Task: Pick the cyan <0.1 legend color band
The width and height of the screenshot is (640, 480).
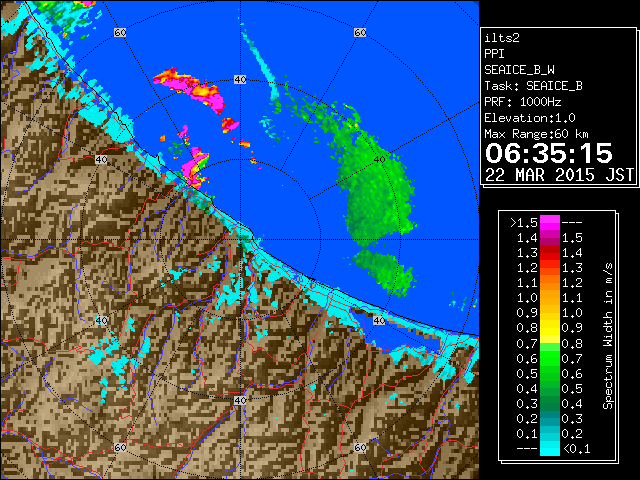Action: click(550, 449)
